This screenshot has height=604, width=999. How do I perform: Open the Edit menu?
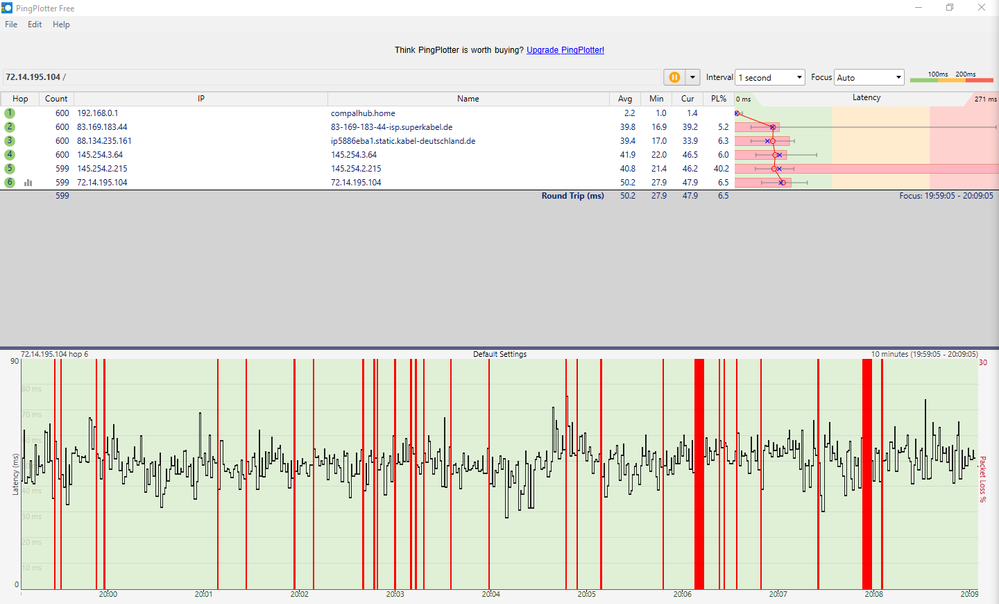pyautogui.click(x=35, y=24)
